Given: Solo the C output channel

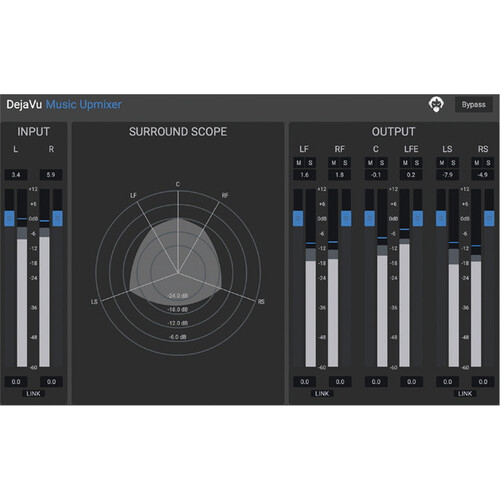Looking at the screenshot, I should (382, 163).
